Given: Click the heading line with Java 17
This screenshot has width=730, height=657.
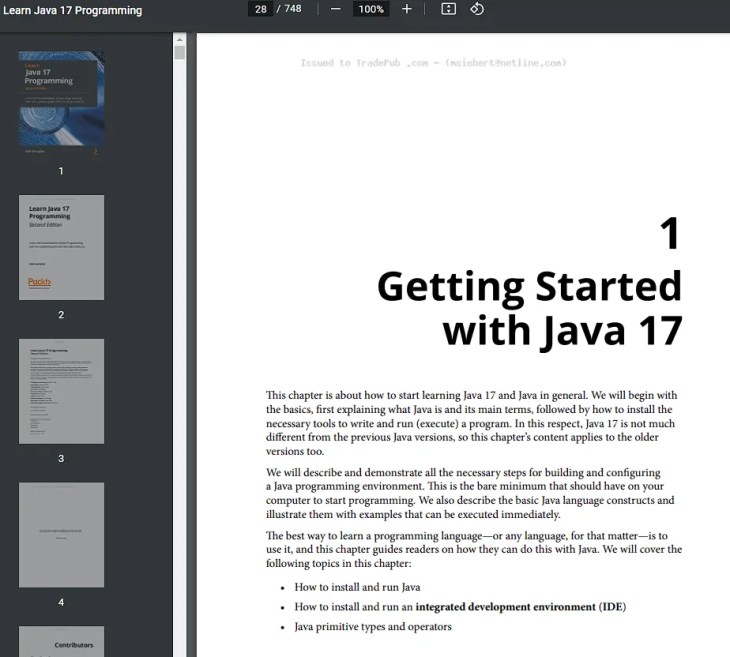Looking at the screenshot, I should [562, 331].
